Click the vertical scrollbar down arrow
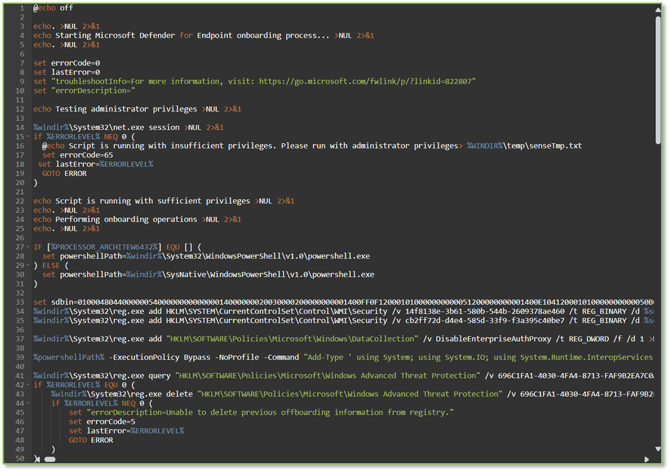670x472 pixels. (660, 450)
